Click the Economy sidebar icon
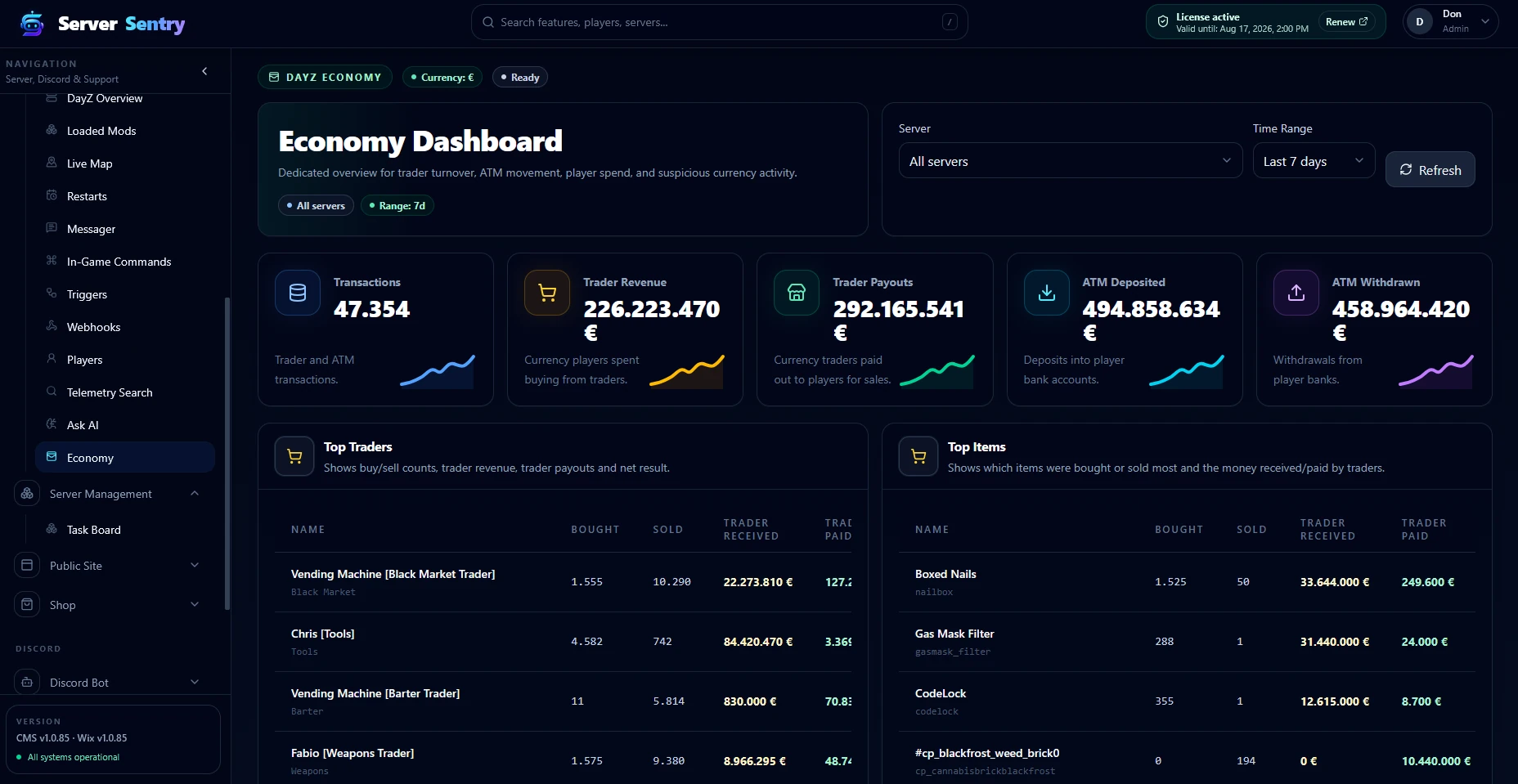 [52, 457]
